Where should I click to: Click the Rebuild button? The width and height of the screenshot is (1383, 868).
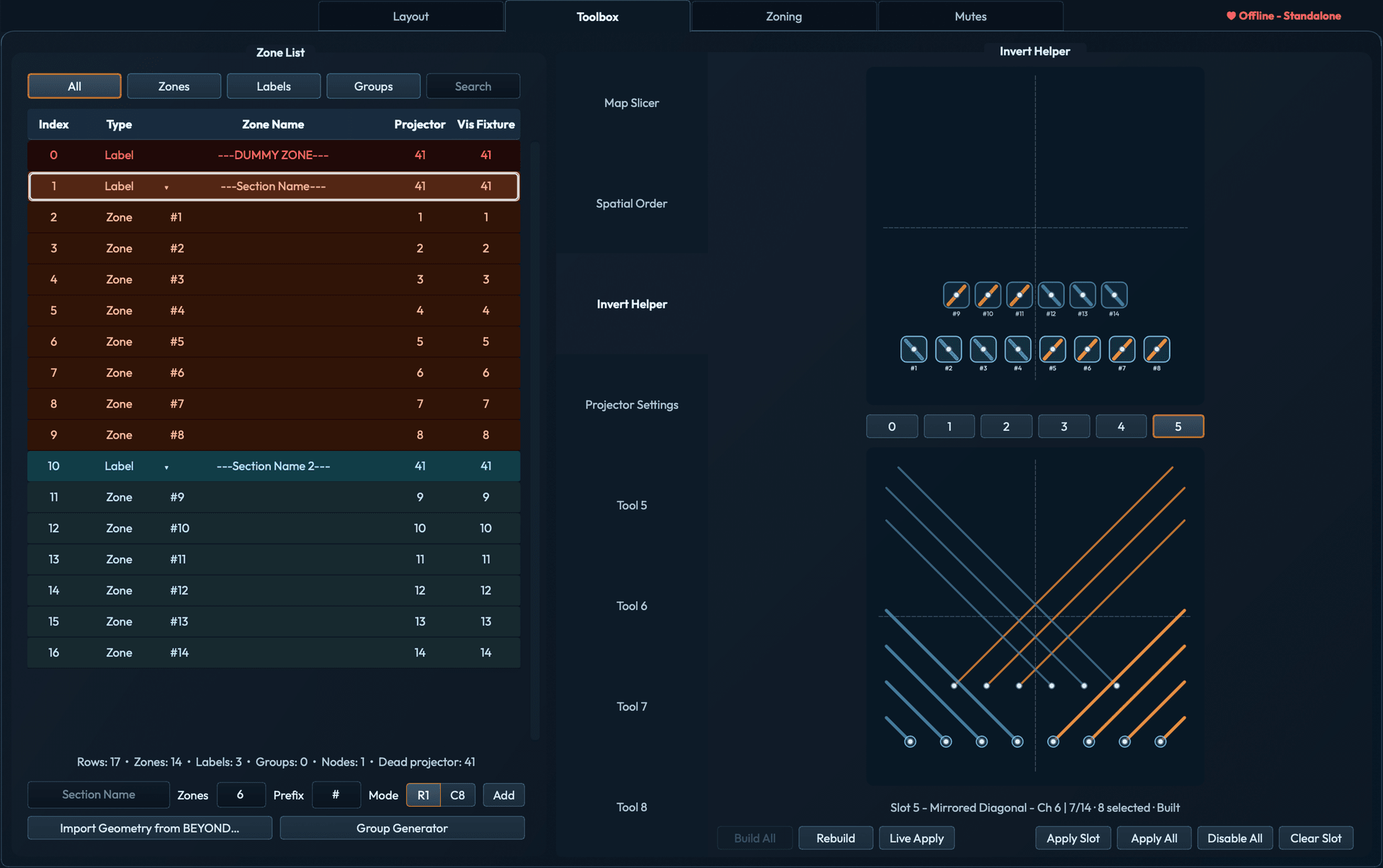836,838
